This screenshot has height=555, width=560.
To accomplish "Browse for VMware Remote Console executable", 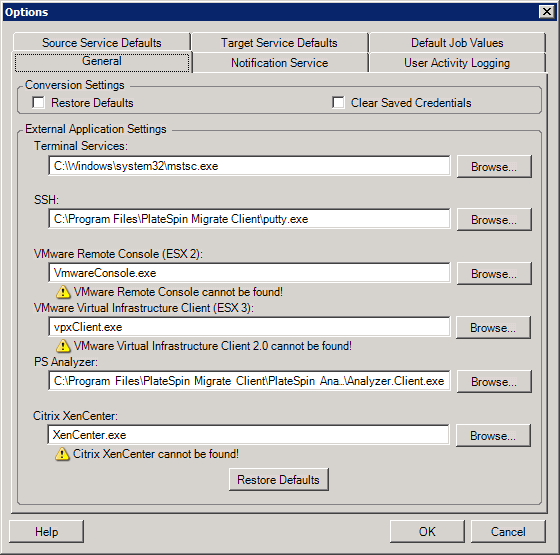I will click(494, 274).
